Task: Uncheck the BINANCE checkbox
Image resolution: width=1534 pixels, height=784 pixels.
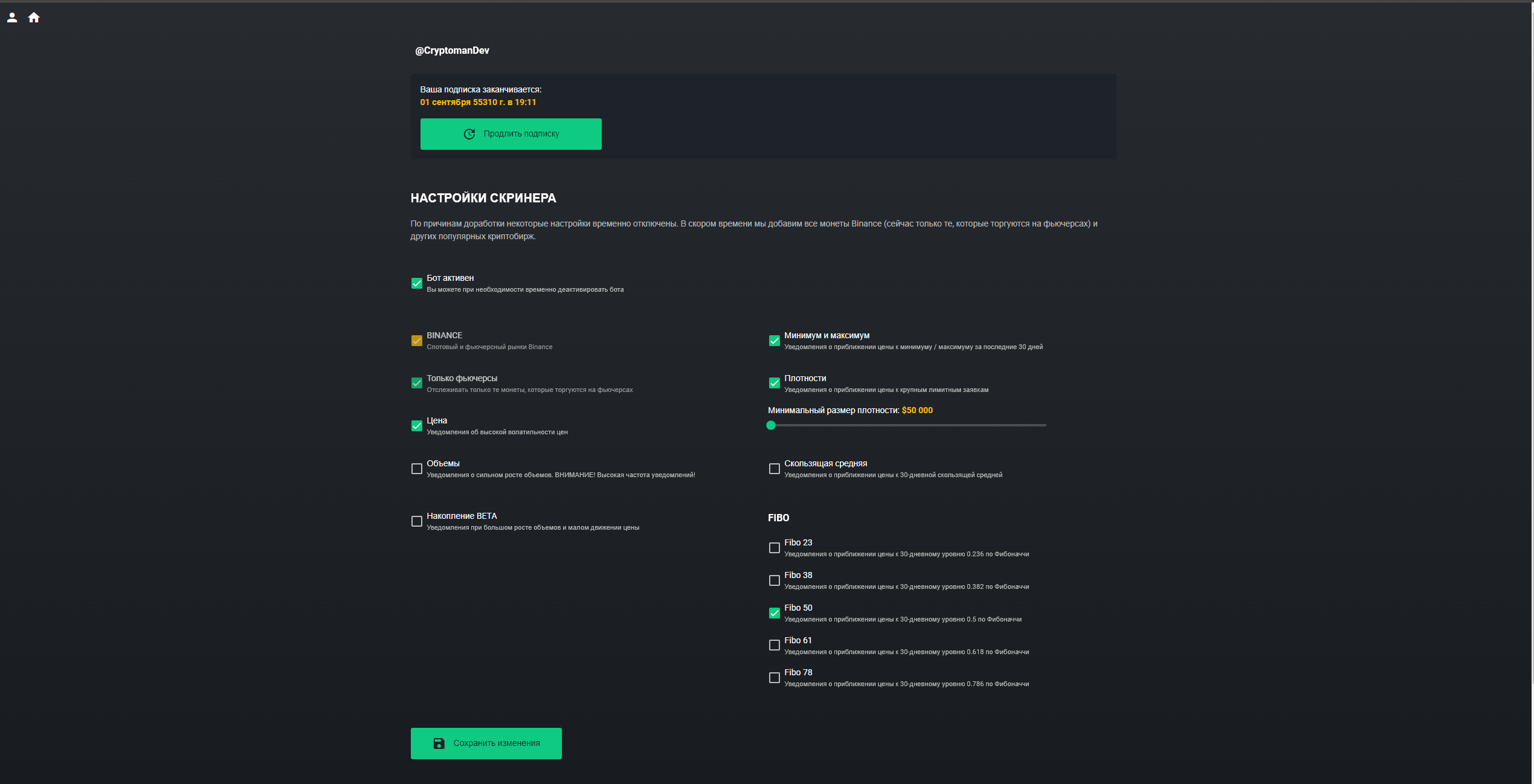Action: coord(417,341)
